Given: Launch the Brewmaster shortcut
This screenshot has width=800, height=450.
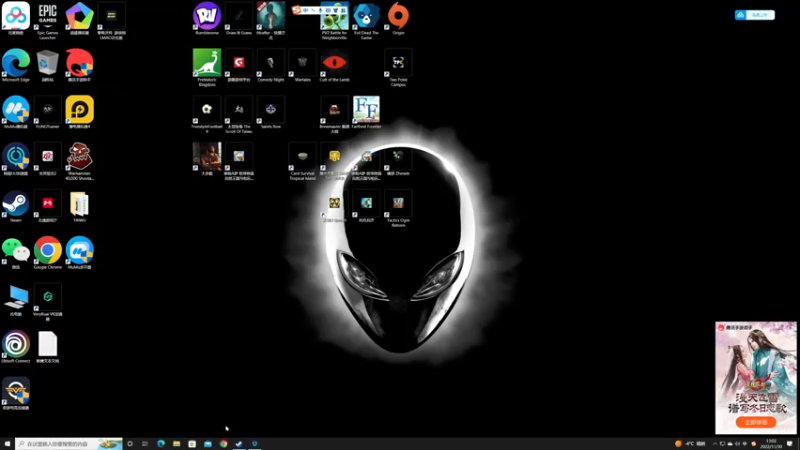Looking at the screenshot, I should (x=335, y=115).
